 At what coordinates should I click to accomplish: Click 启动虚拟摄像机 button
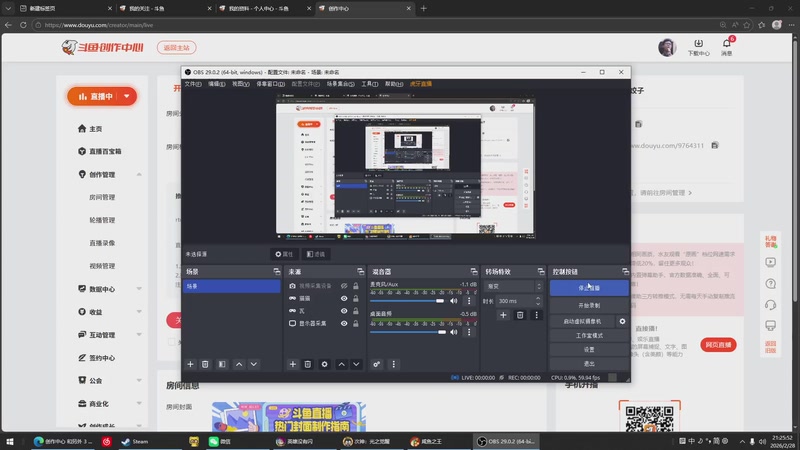click(x=582, y=321)
